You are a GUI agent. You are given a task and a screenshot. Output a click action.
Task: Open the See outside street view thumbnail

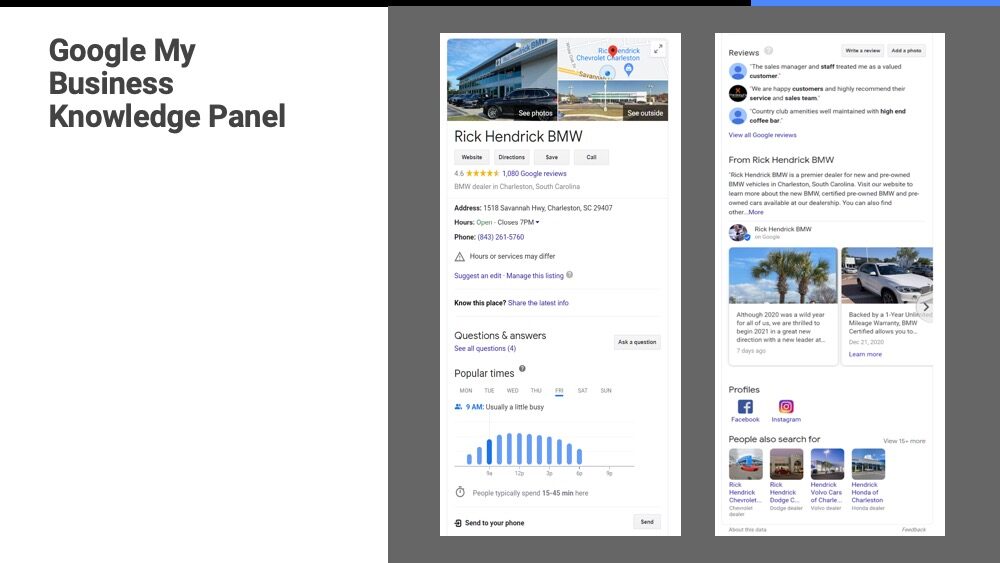[613, 101]
